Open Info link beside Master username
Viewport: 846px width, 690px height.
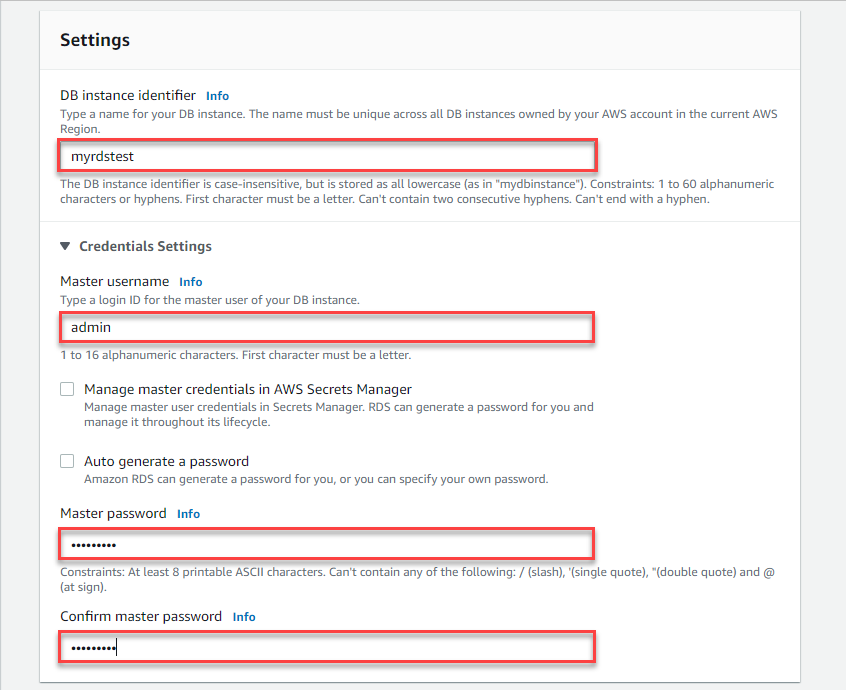(190, 282)
